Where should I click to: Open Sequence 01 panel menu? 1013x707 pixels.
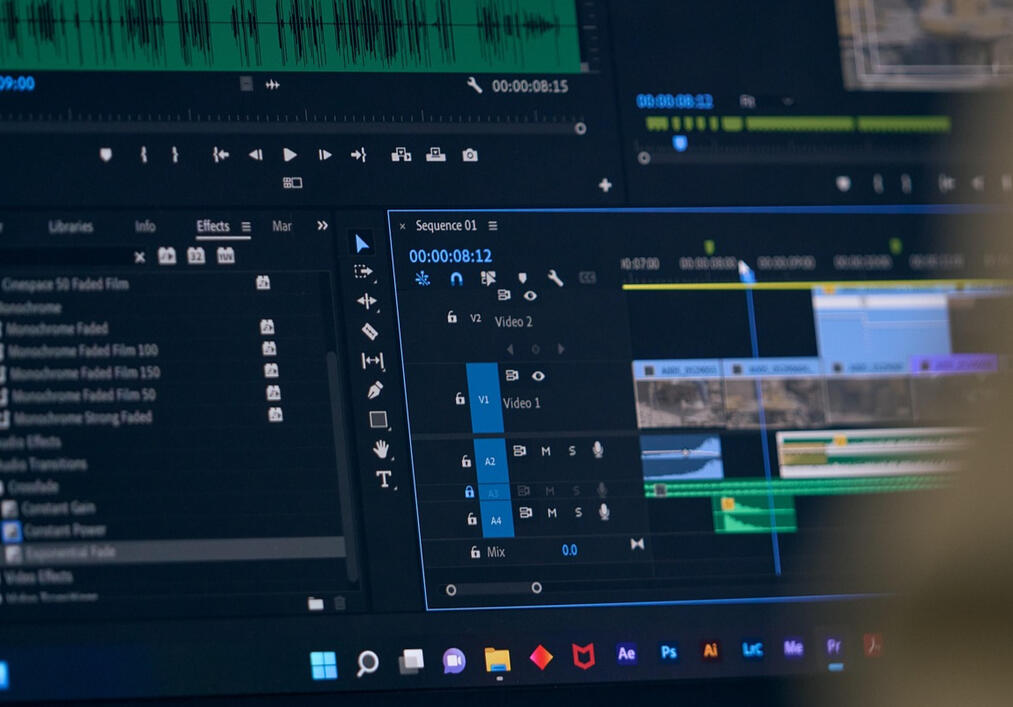click(x=493, y=226)
